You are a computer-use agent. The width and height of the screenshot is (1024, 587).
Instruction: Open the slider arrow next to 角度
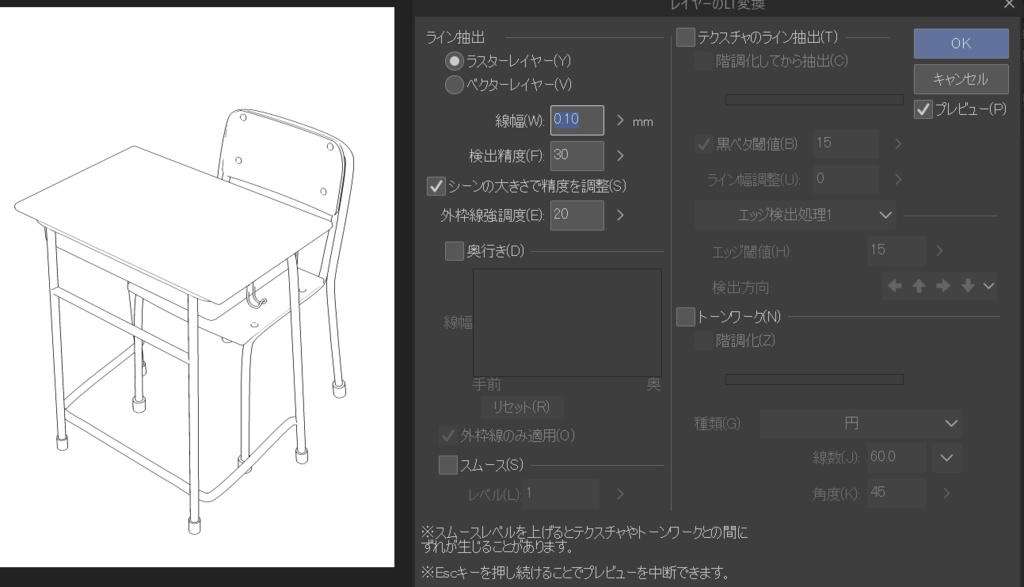(x=945, y=493)
